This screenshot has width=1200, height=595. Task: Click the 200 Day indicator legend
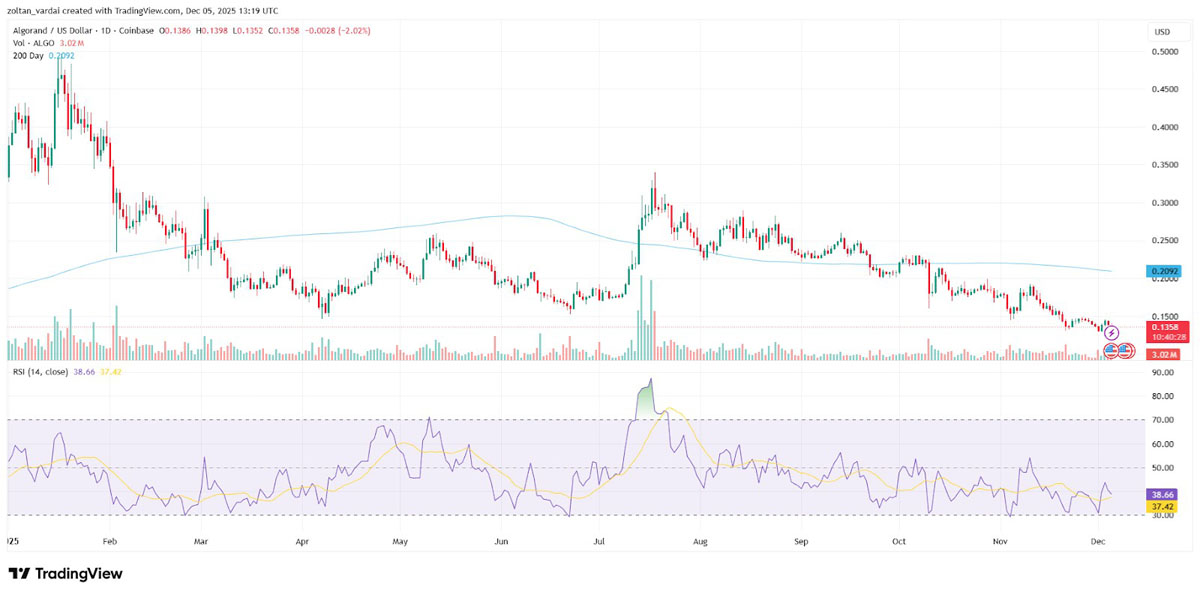26,56
